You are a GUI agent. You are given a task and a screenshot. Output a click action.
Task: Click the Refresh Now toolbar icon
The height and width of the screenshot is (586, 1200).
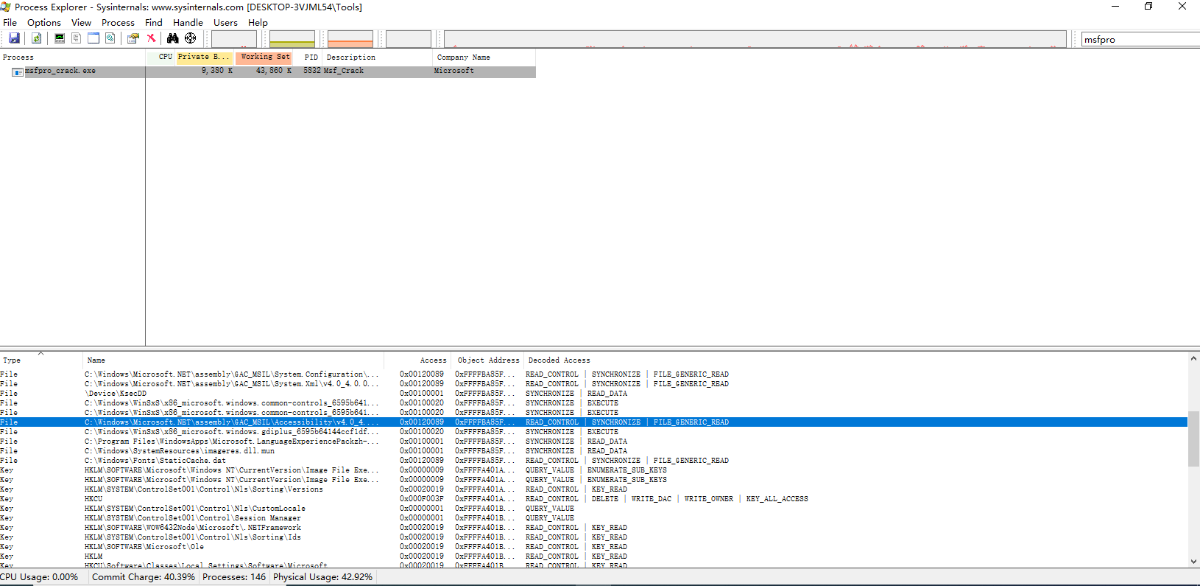[36, 38]
